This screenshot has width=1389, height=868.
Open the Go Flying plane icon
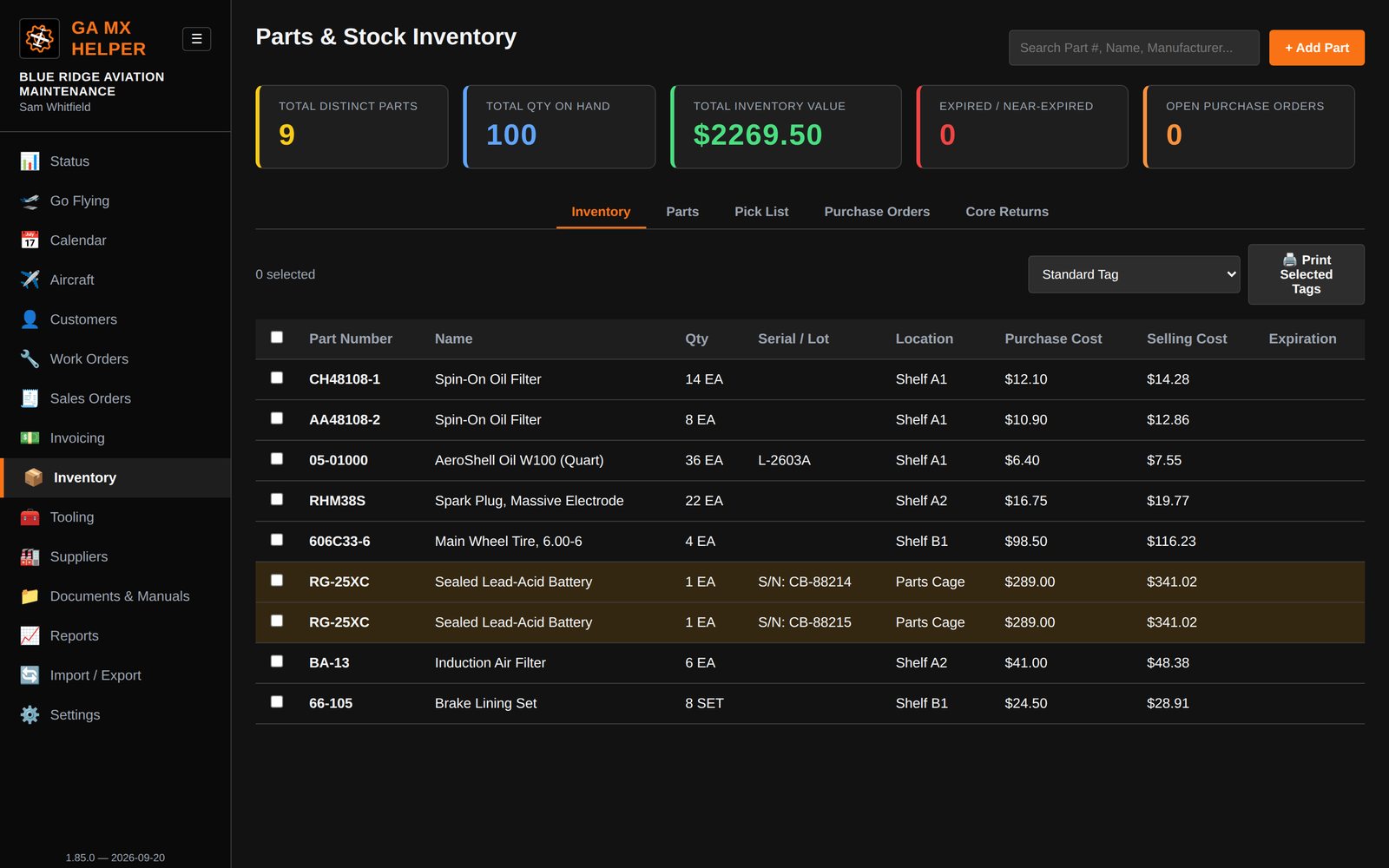[x=30, y=201]
